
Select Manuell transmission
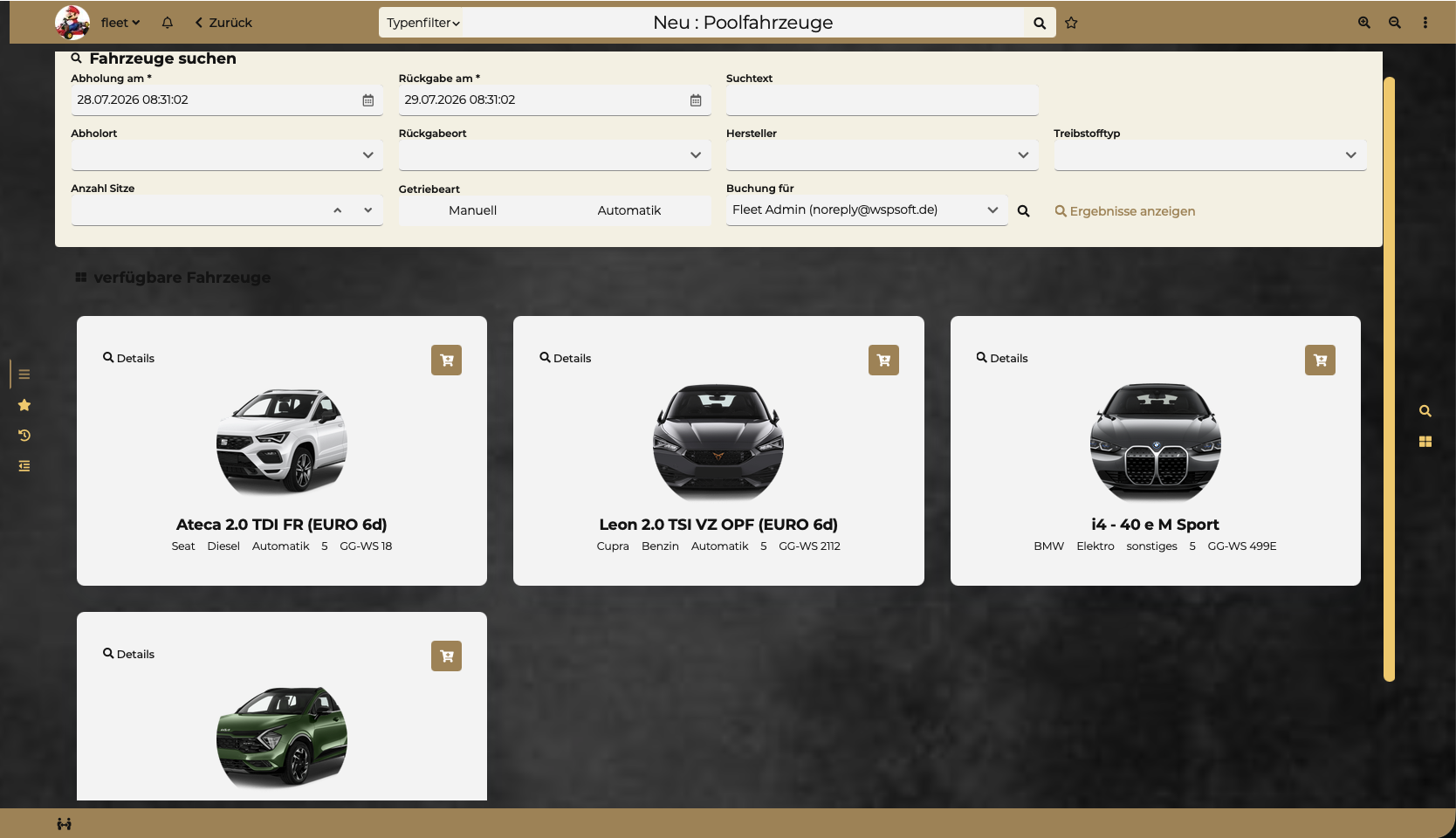[473, 210]
